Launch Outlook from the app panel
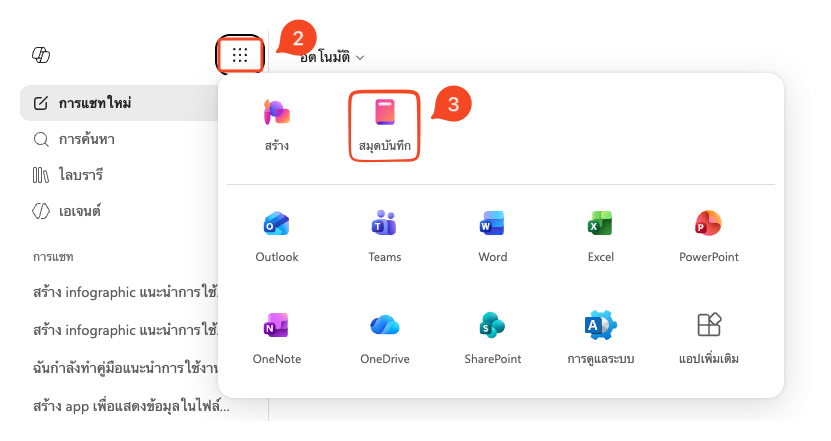The width and height of the screenshot is (831, 441). [x=277, y=236]
